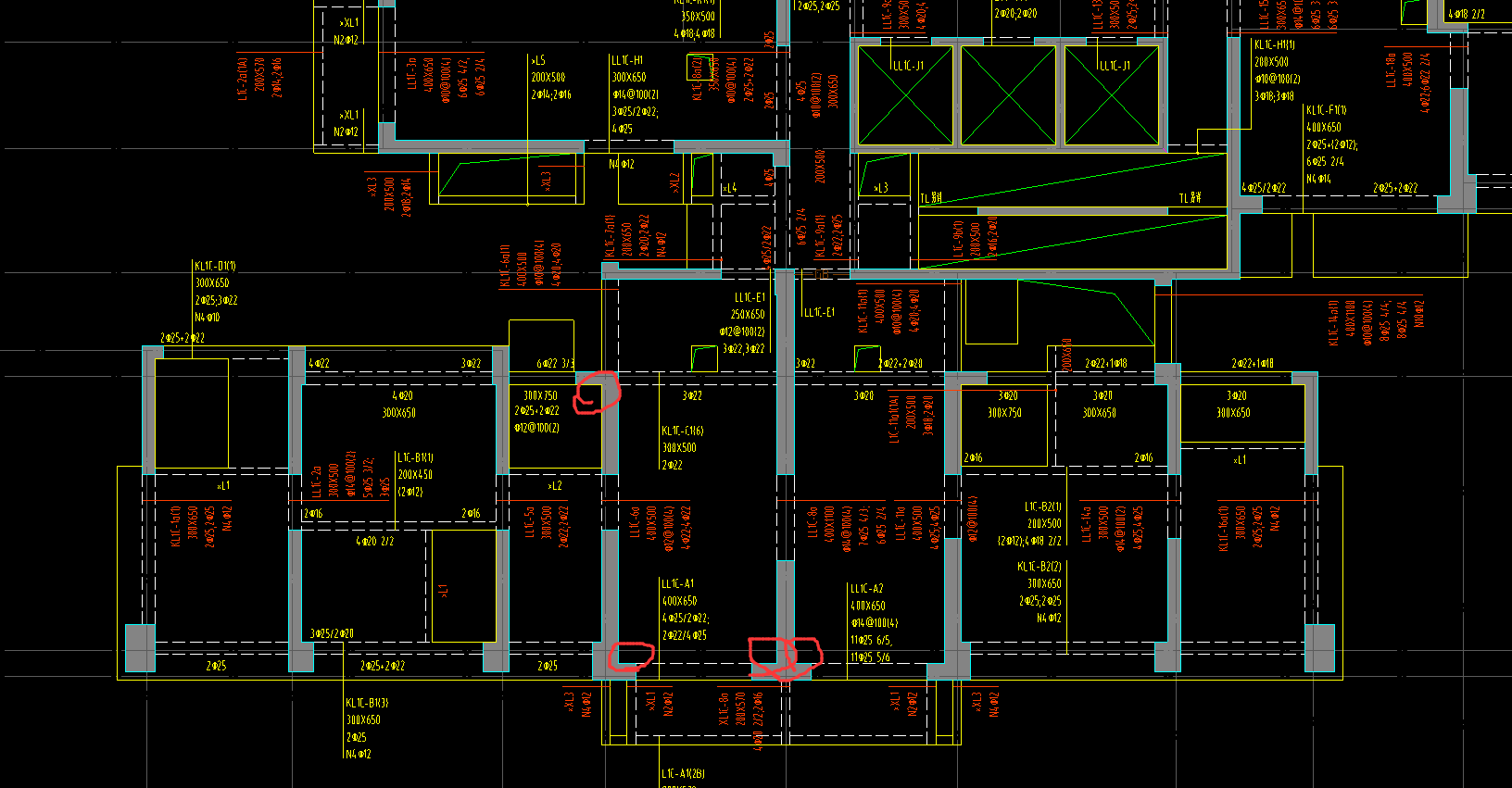1512x788 pixels.
Task: Click the rotated red LL1C-5a label
Action: click(529, 521)
